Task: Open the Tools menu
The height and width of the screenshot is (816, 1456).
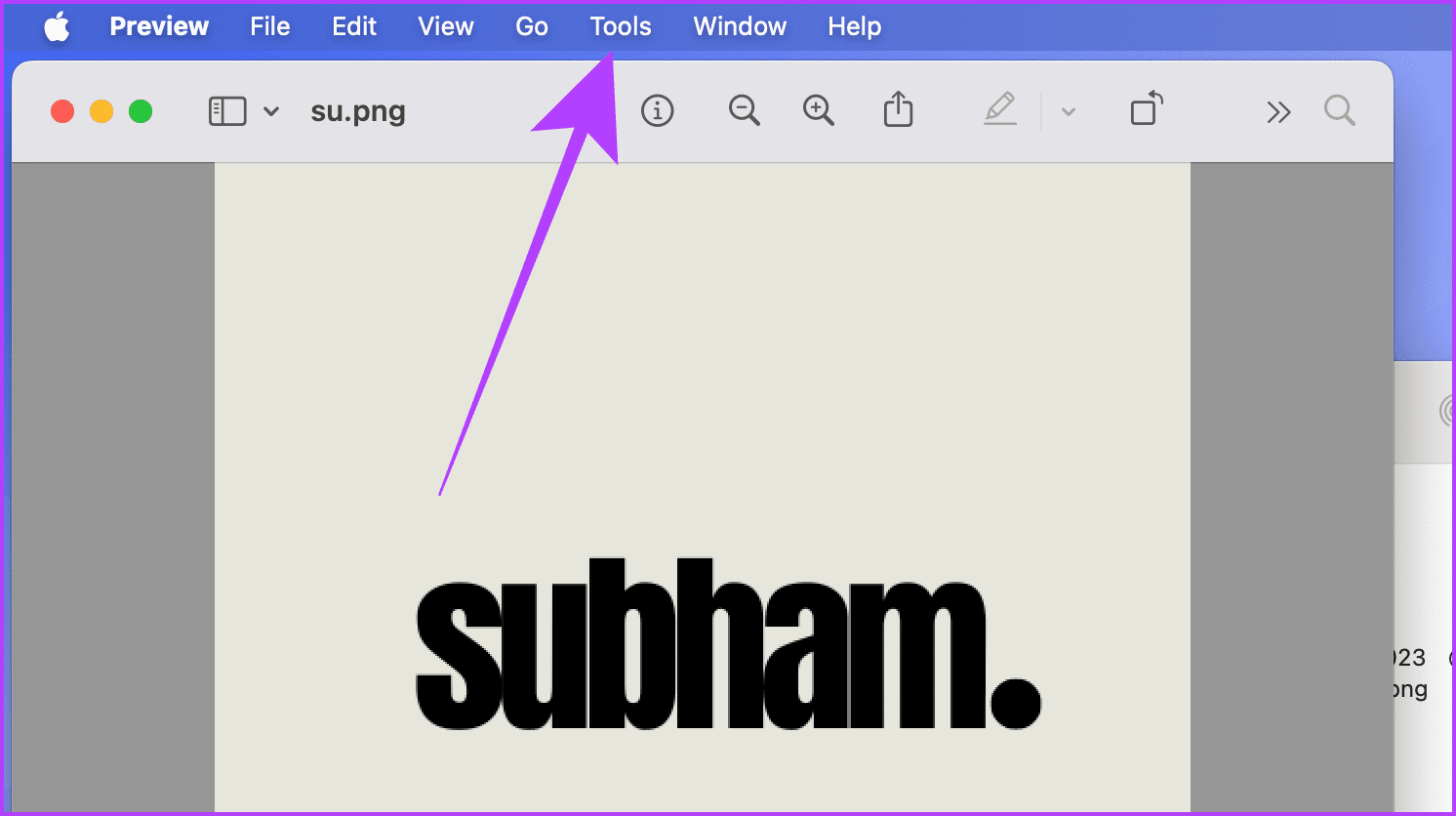Action: tap(620, 26)
